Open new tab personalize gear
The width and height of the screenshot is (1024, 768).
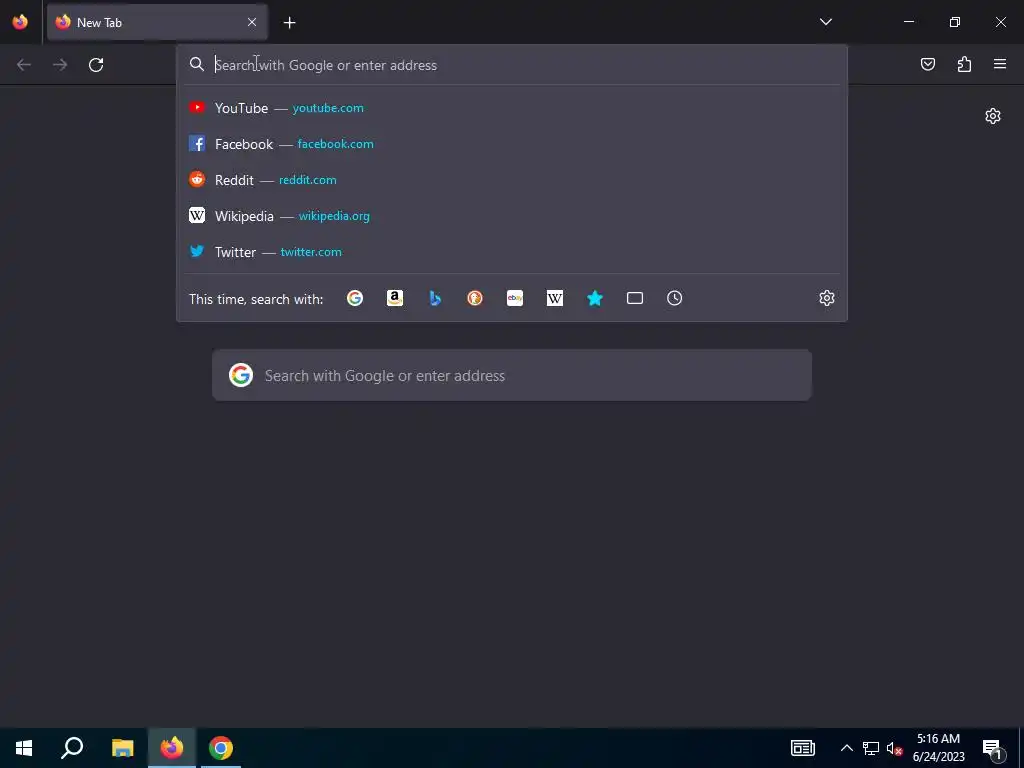993,116
